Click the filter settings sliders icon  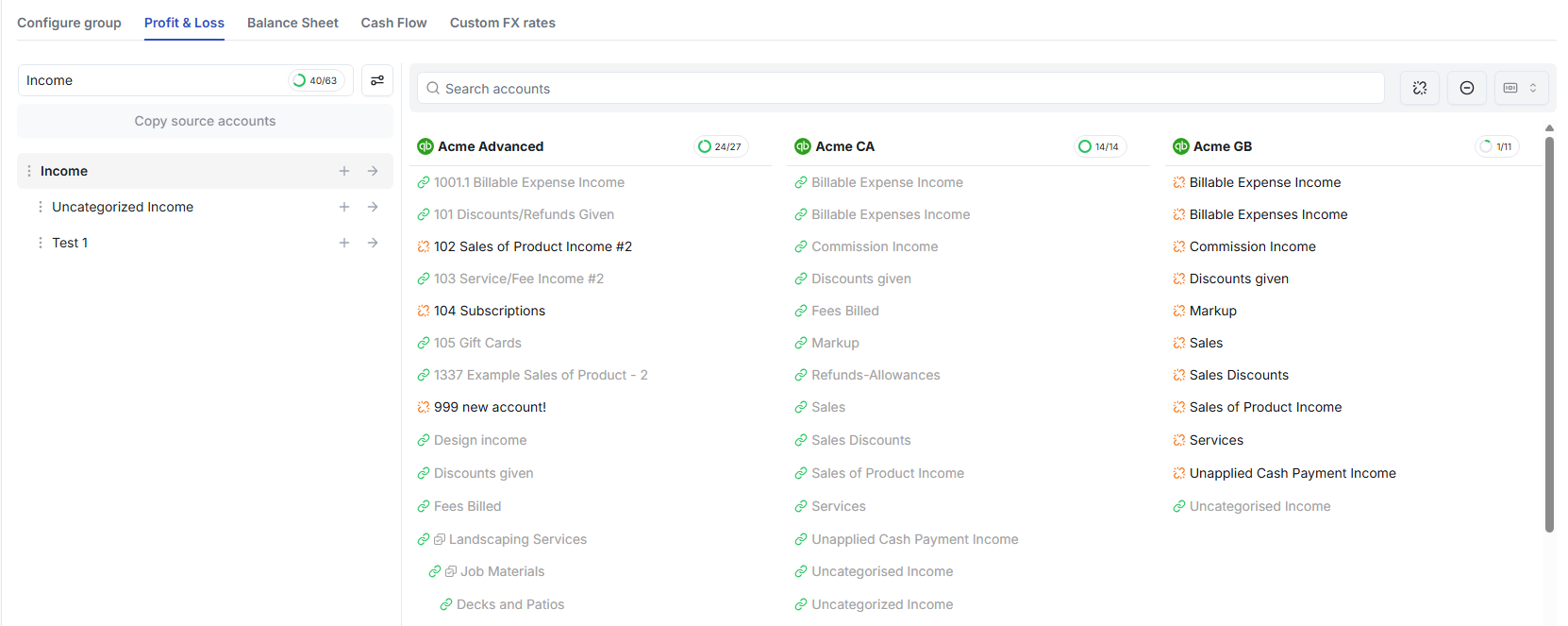click(377, 80)
